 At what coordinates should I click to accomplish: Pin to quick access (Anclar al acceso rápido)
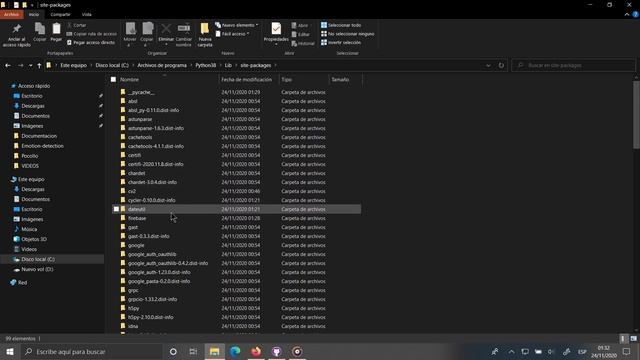[17, 35]
